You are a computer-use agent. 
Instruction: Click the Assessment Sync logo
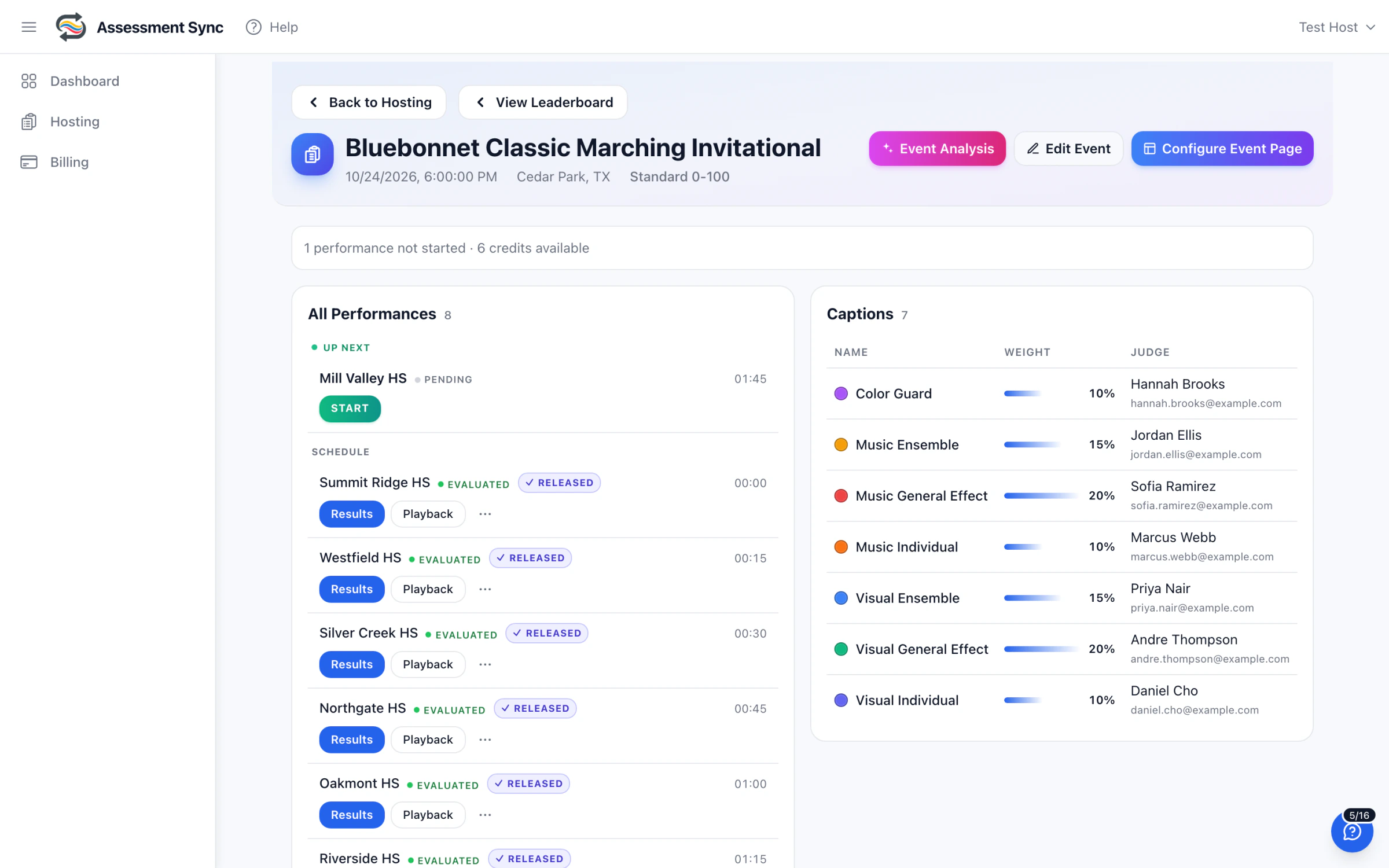[x=71, y=27]
